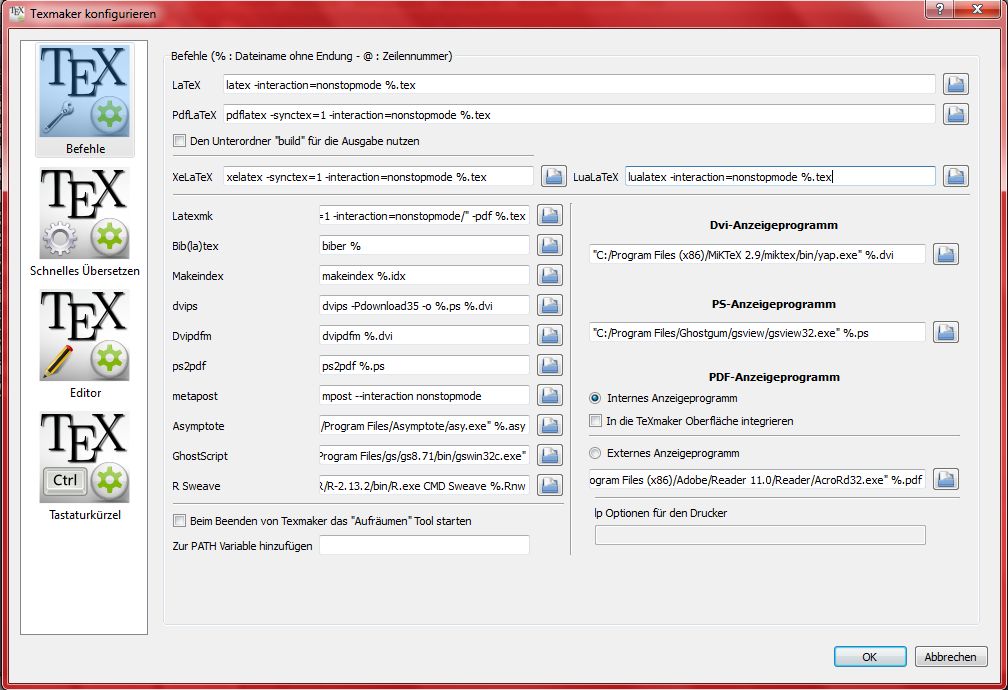Image resolution: width=1008 pixels, height=690 pixels.
Task: Click the LuaLaTeX command field
Action: 780,176
